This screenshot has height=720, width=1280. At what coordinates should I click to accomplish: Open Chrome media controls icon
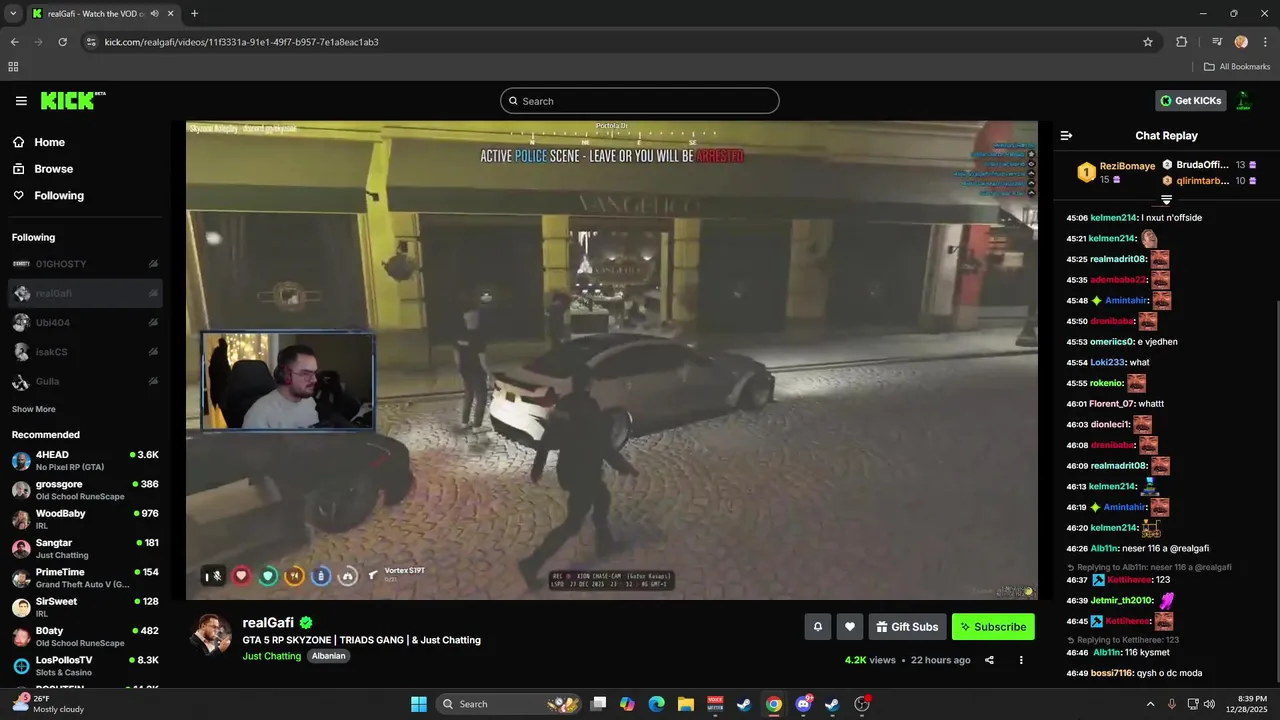coord(1217,42)
